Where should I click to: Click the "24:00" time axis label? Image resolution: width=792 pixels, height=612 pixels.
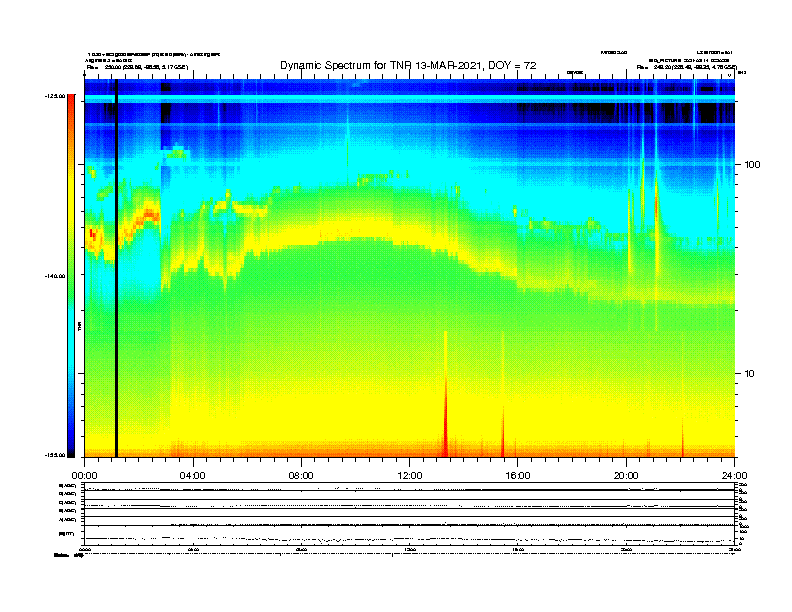[x=734, y=476]
